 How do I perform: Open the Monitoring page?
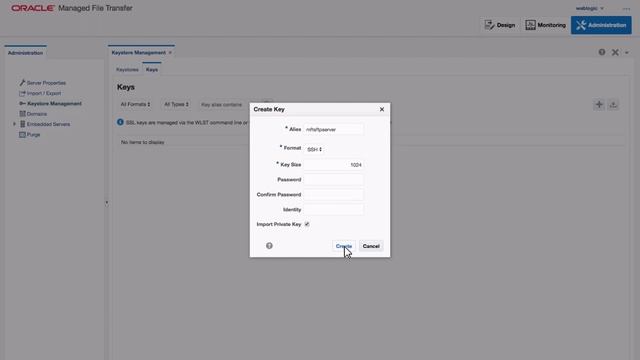coord(545,25)
